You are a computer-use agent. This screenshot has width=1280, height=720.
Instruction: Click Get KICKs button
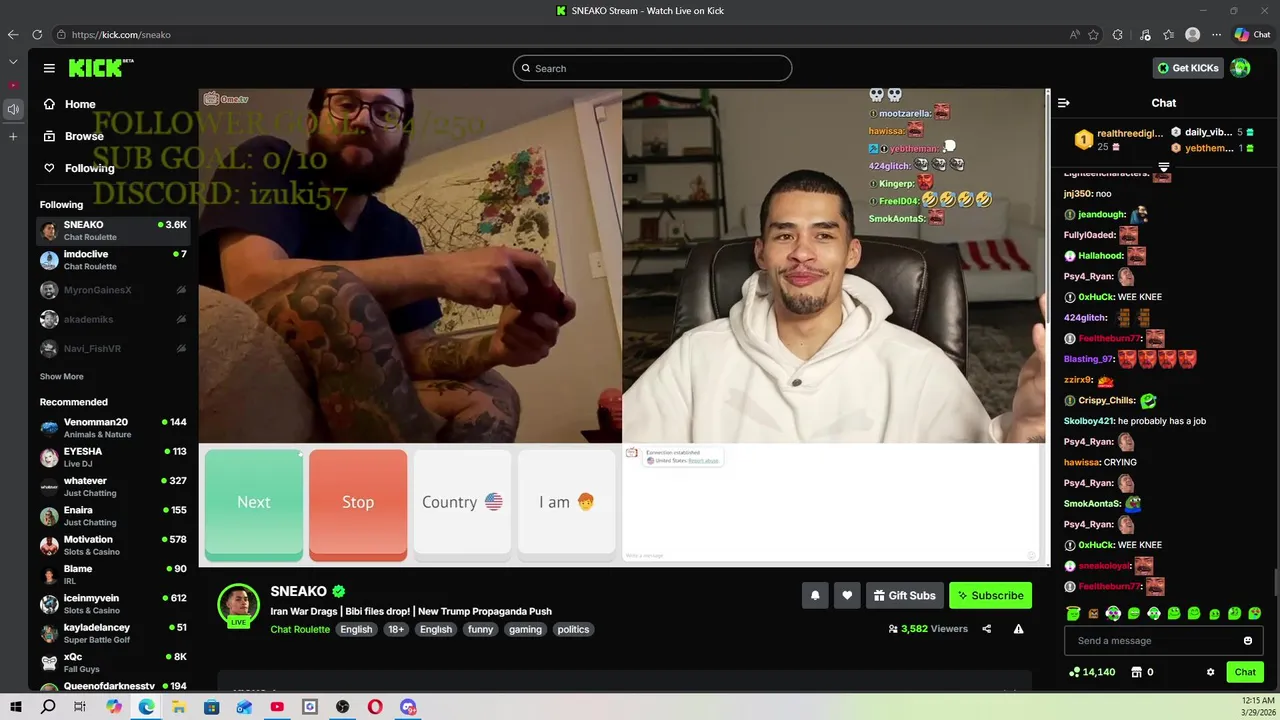coord(1188,68)
